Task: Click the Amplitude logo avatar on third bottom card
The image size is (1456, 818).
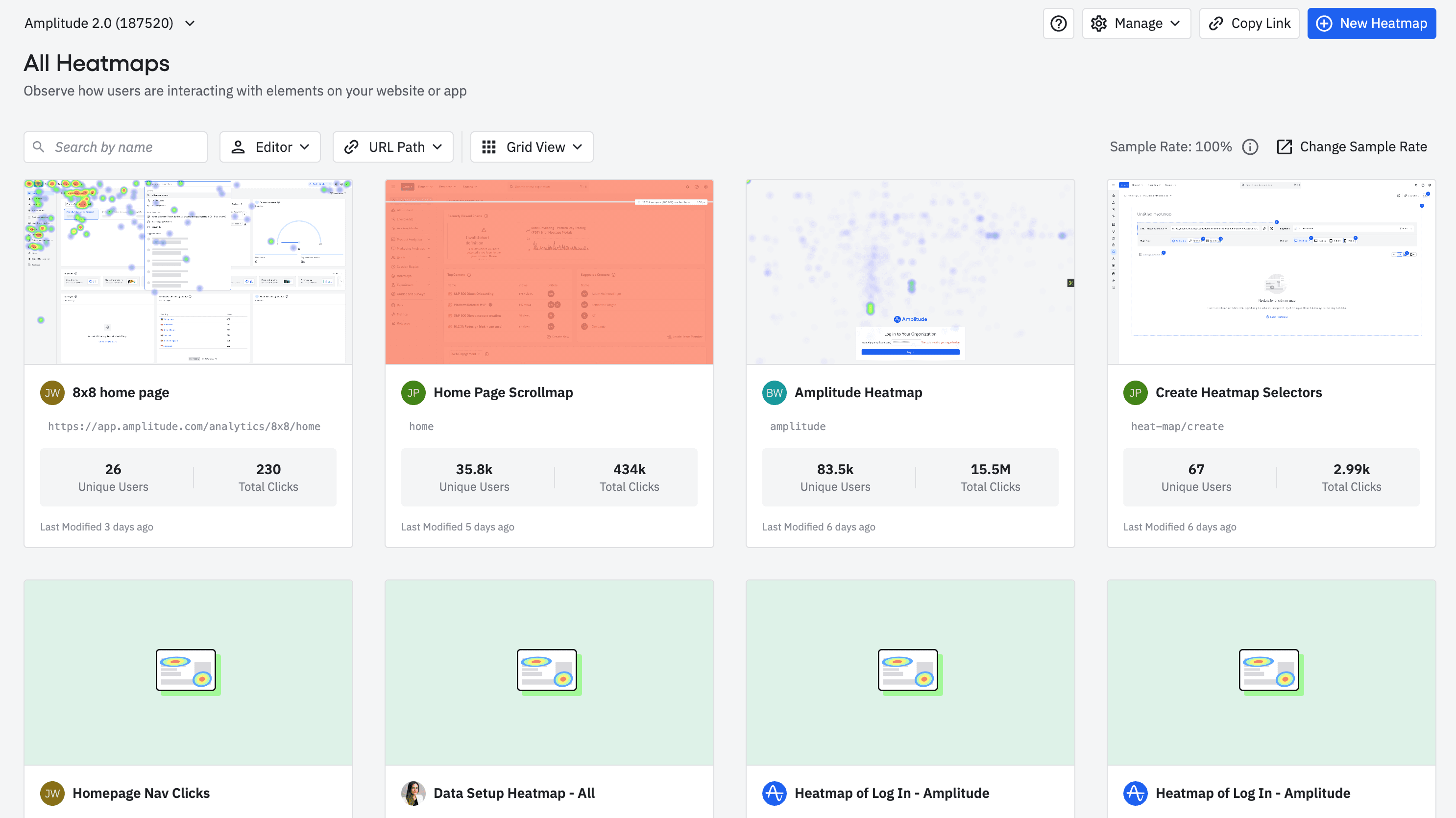Action: click(x=774, y=793)
